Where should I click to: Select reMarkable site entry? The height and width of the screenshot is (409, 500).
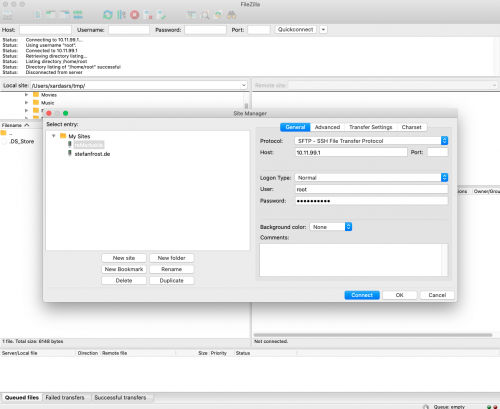pos(89,145)
